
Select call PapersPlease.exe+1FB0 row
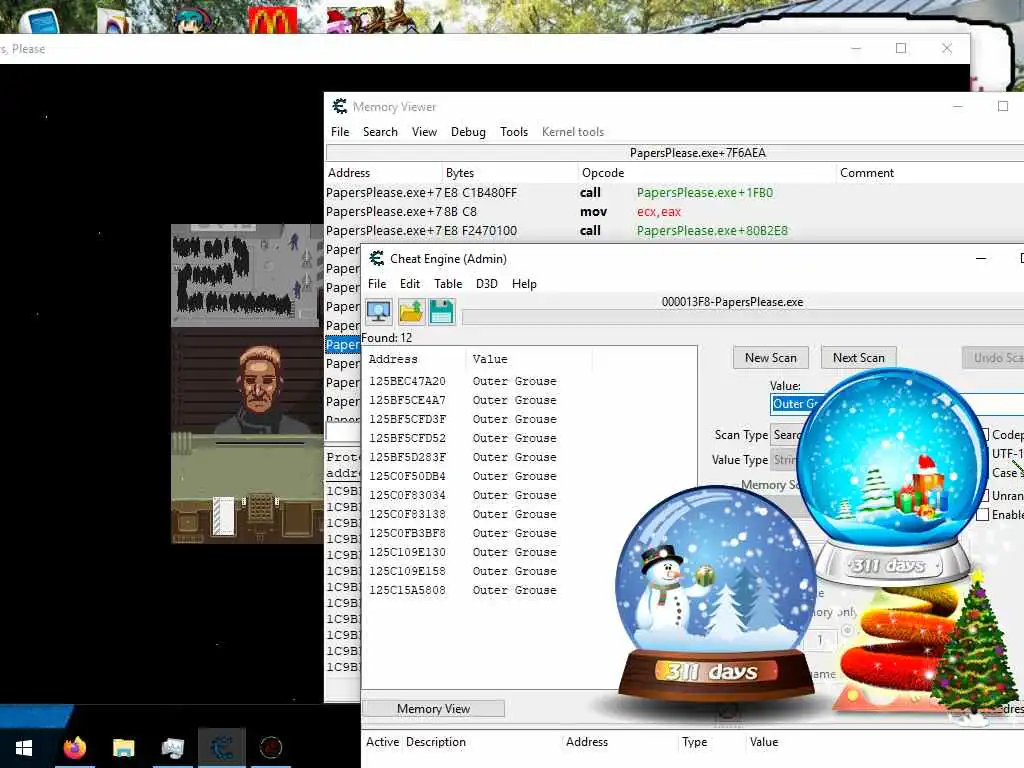coord(675,193)
